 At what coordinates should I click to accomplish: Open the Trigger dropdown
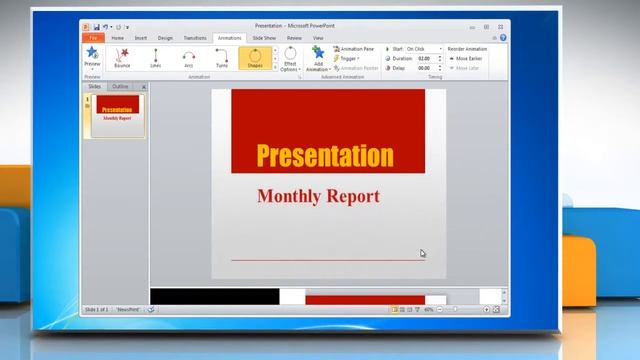coord(347,59)
